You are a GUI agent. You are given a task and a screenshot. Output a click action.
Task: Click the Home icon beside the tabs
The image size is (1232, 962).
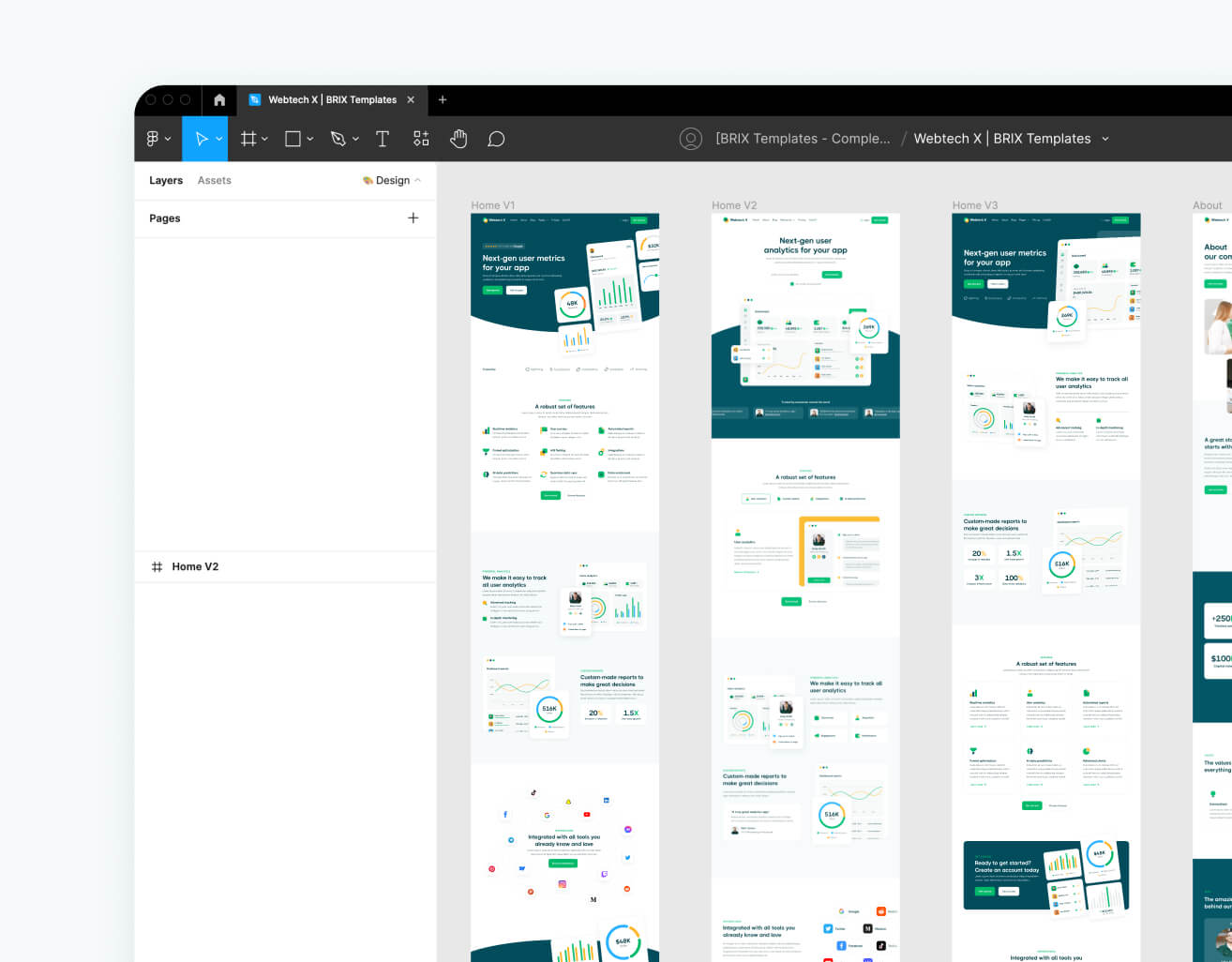tap(218, 99)
